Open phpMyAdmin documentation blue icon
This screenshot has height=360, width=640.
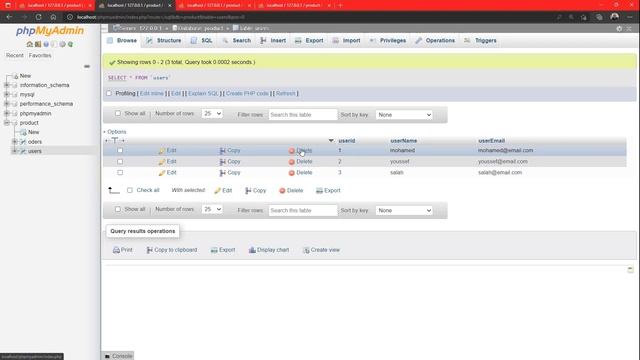(46, 44)
